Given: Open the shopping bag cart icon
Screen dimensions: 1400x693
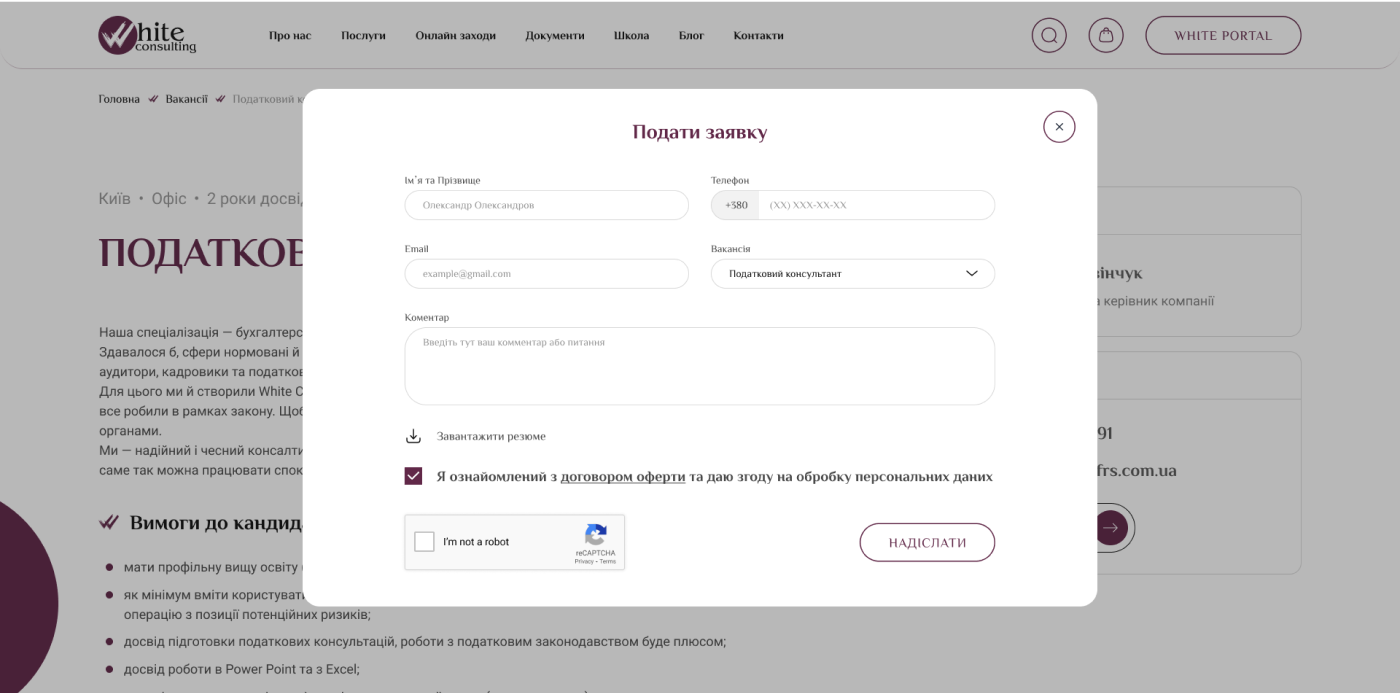Looking at the screenshot, I should [1106, 35].
